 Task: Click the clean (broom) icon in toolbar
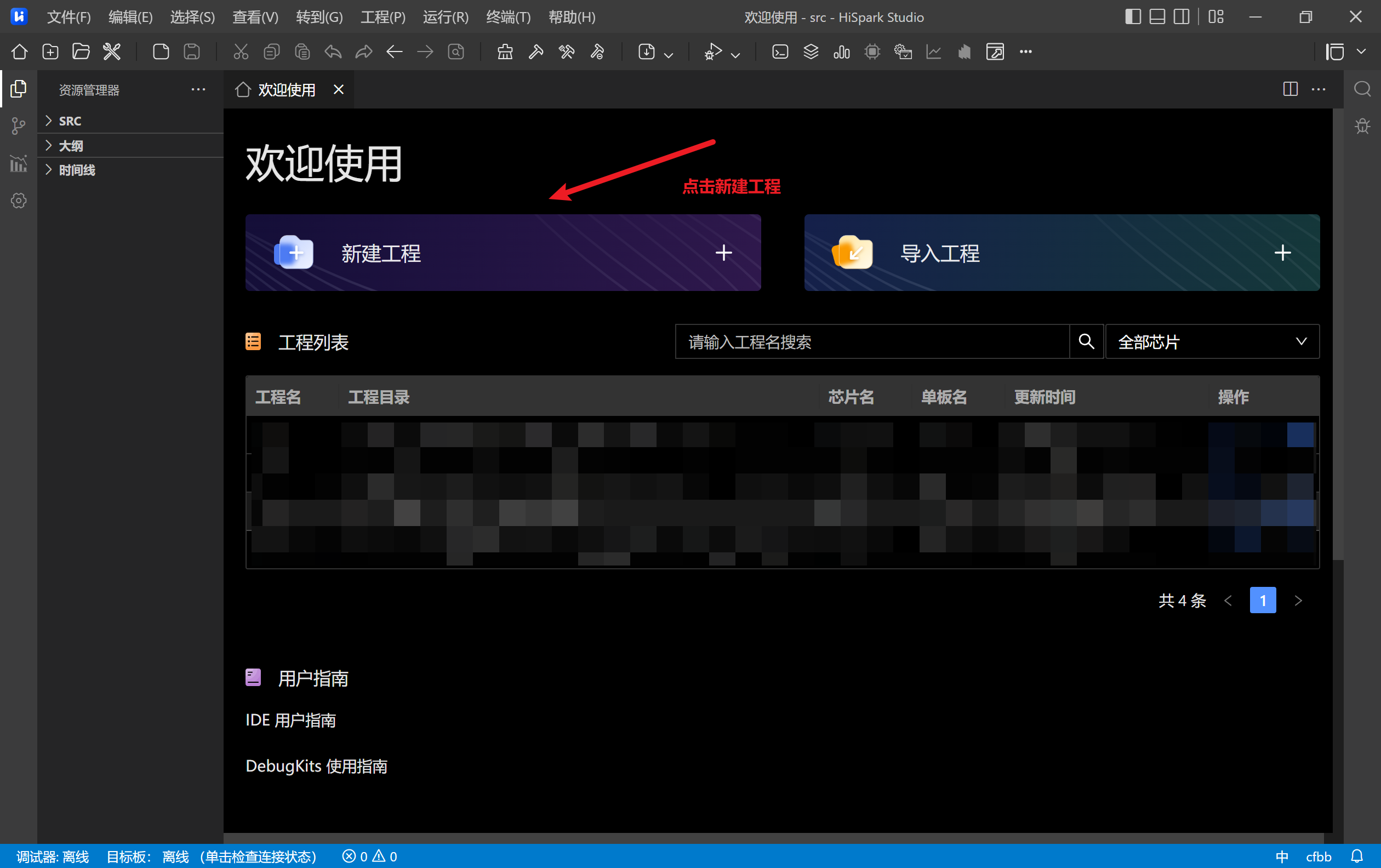(505, 52)
